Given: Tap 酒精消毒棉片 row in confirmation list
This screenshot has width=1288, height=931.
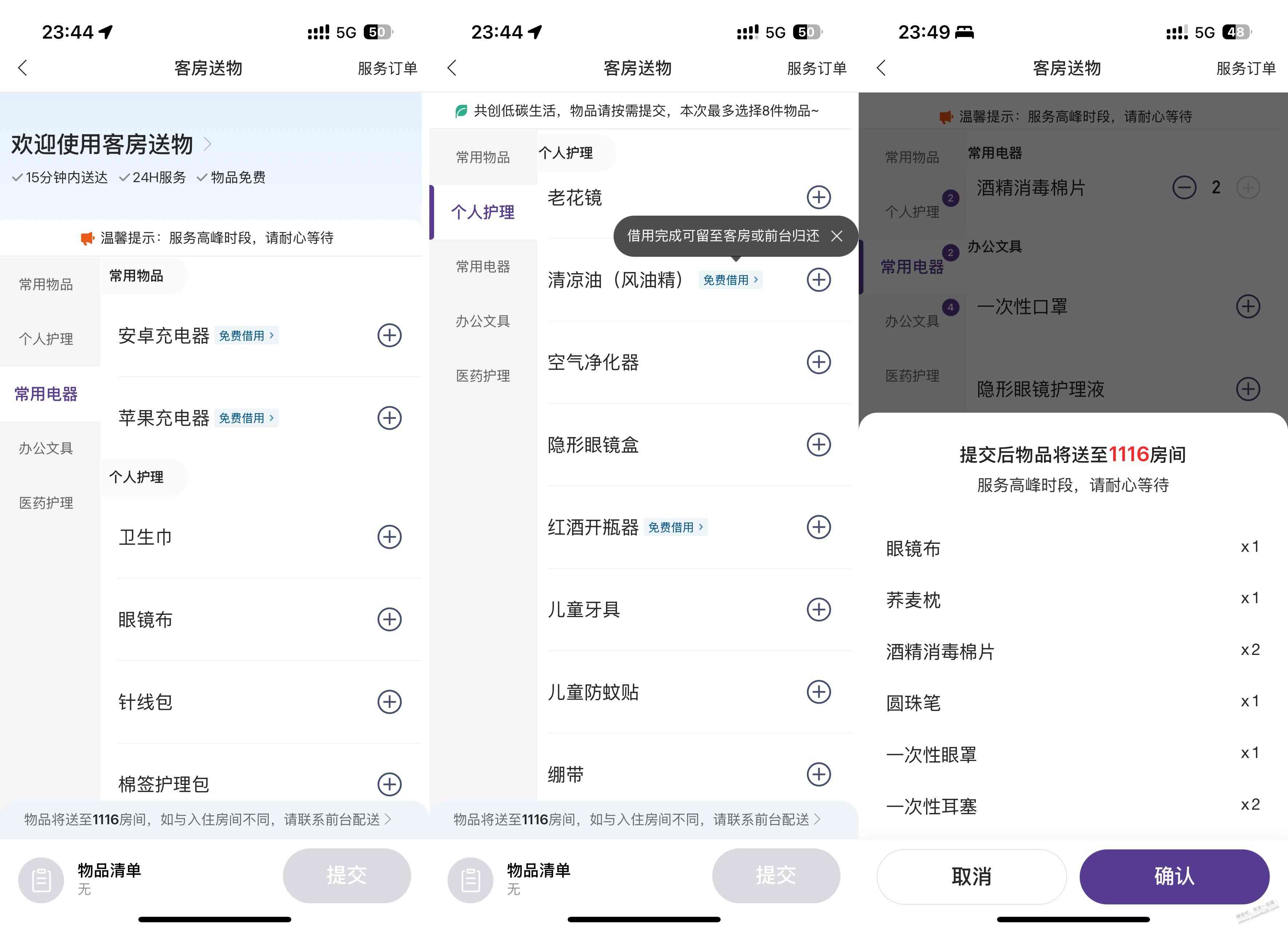Looking at the screenshot, I should tap(1074, 652).
